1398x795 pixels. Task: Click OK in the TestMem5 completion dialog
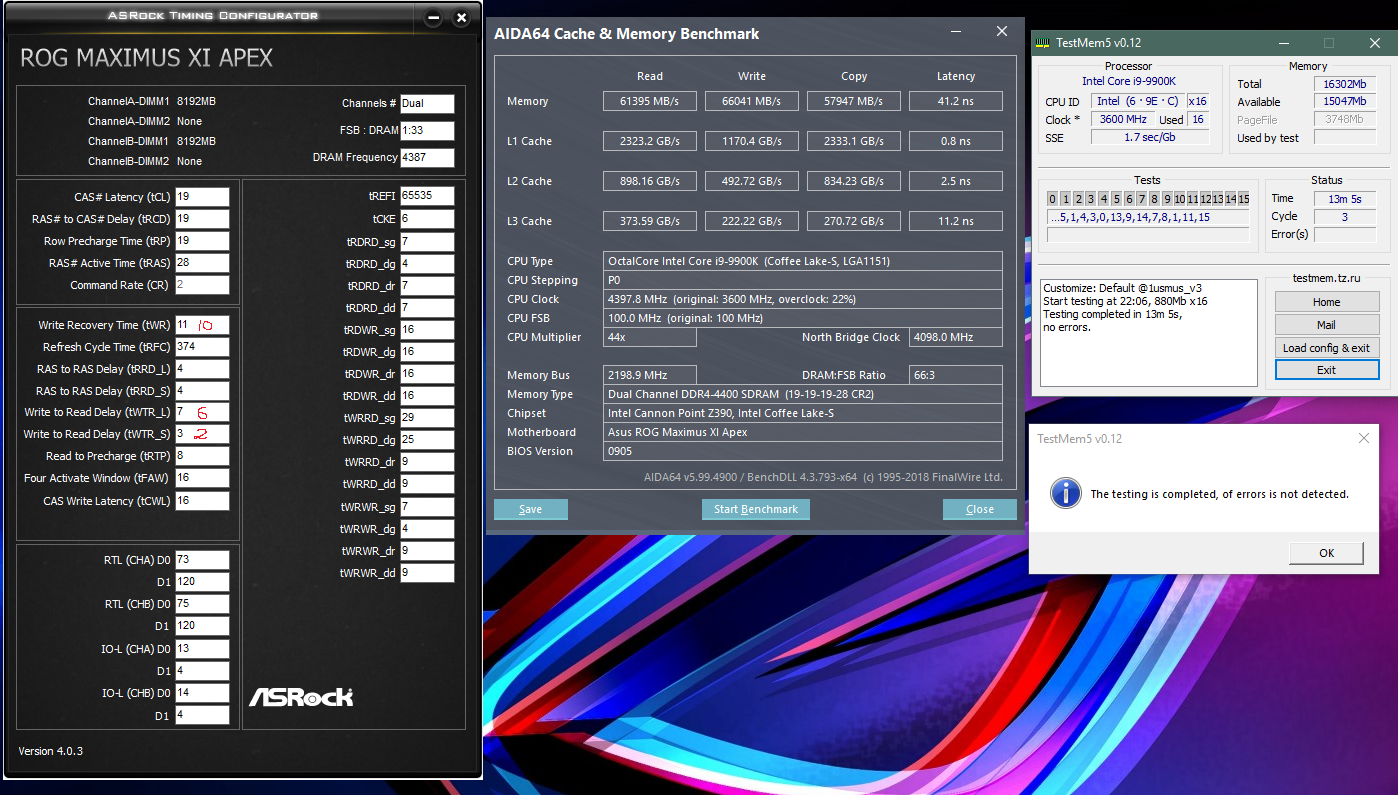tap(1326, 553)
